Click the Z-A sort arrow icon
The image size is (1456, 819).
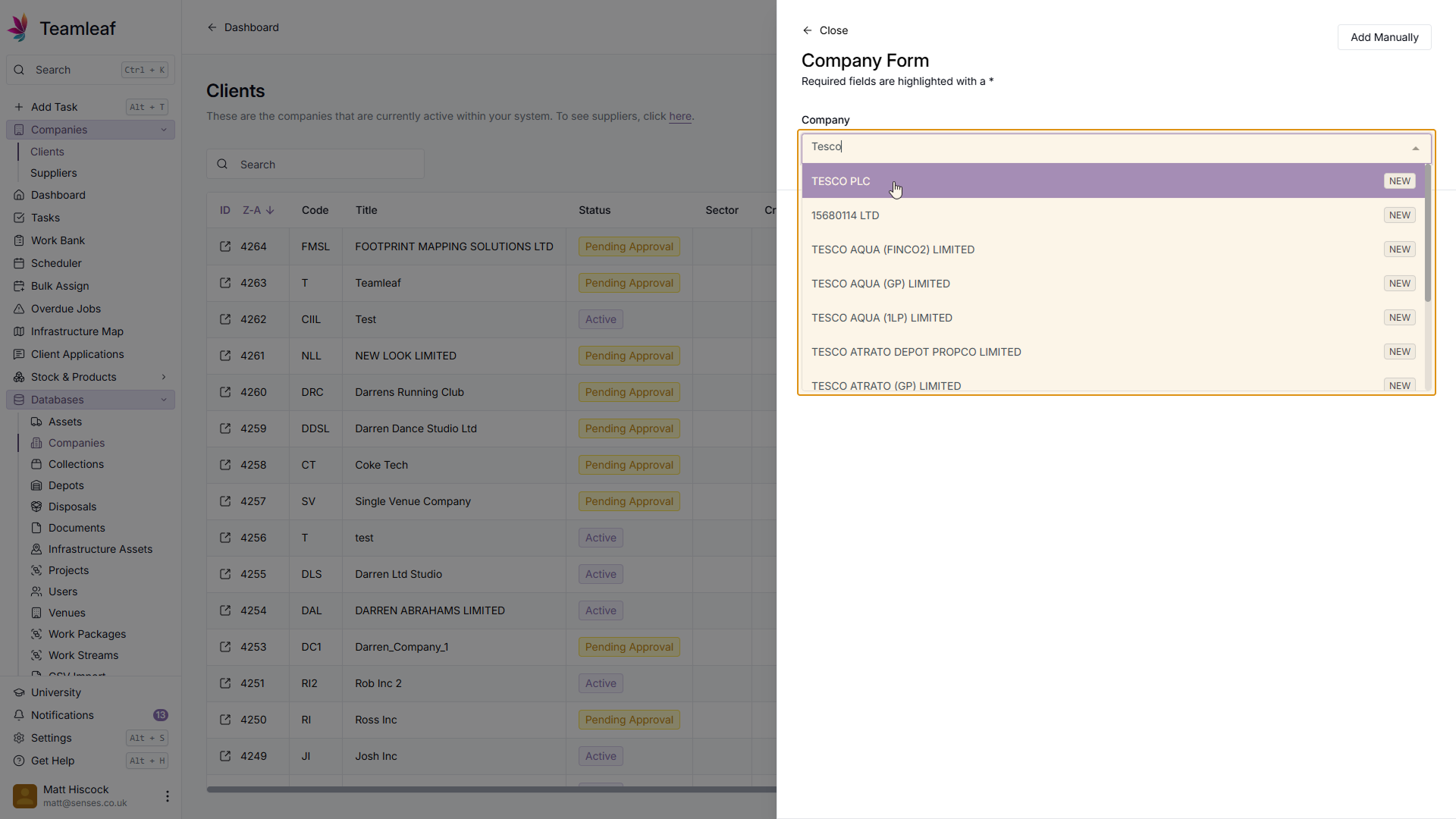[270, 210]
